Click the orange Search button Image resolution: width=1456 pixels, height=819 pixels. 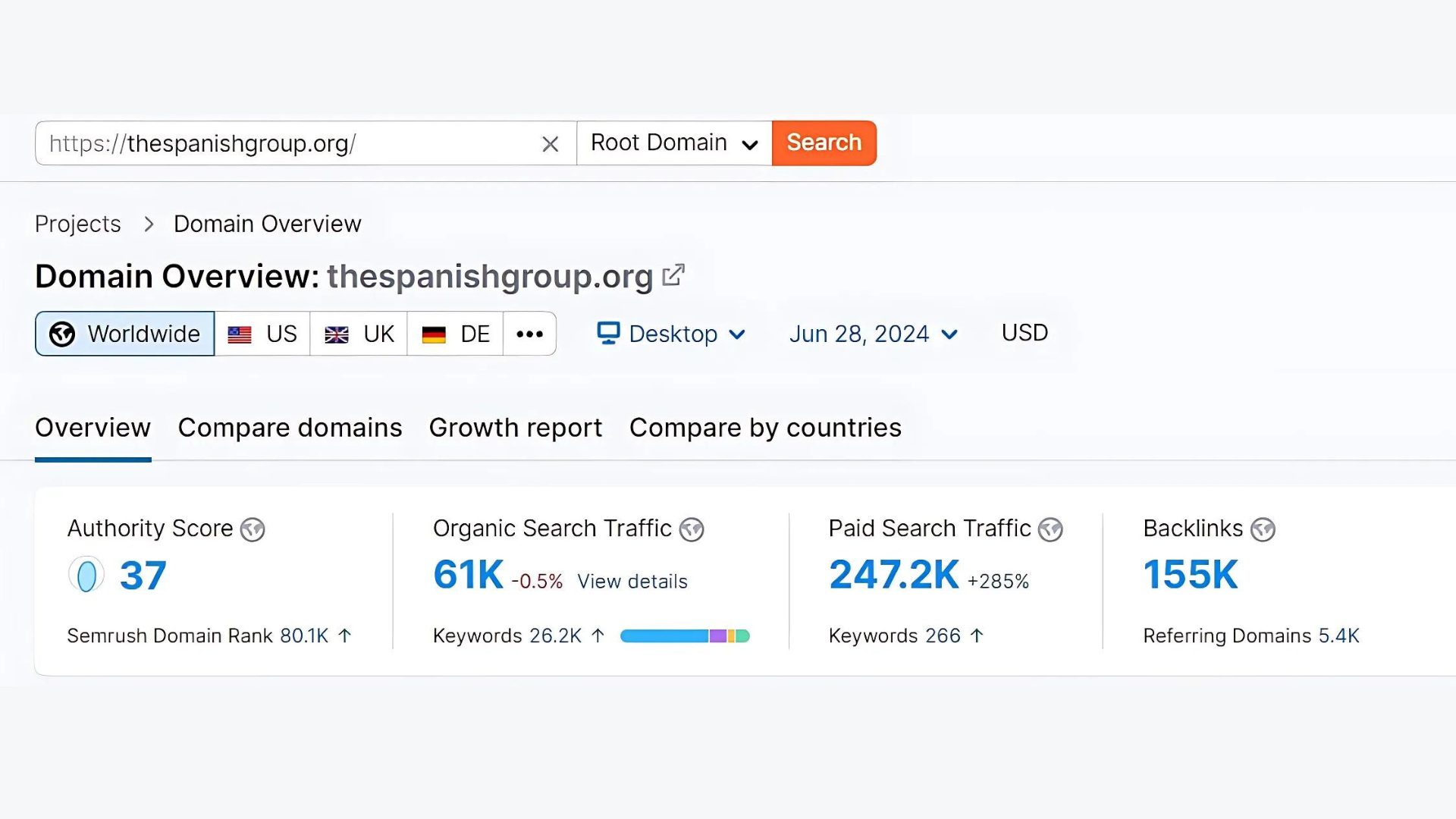(x=824, y=143)
